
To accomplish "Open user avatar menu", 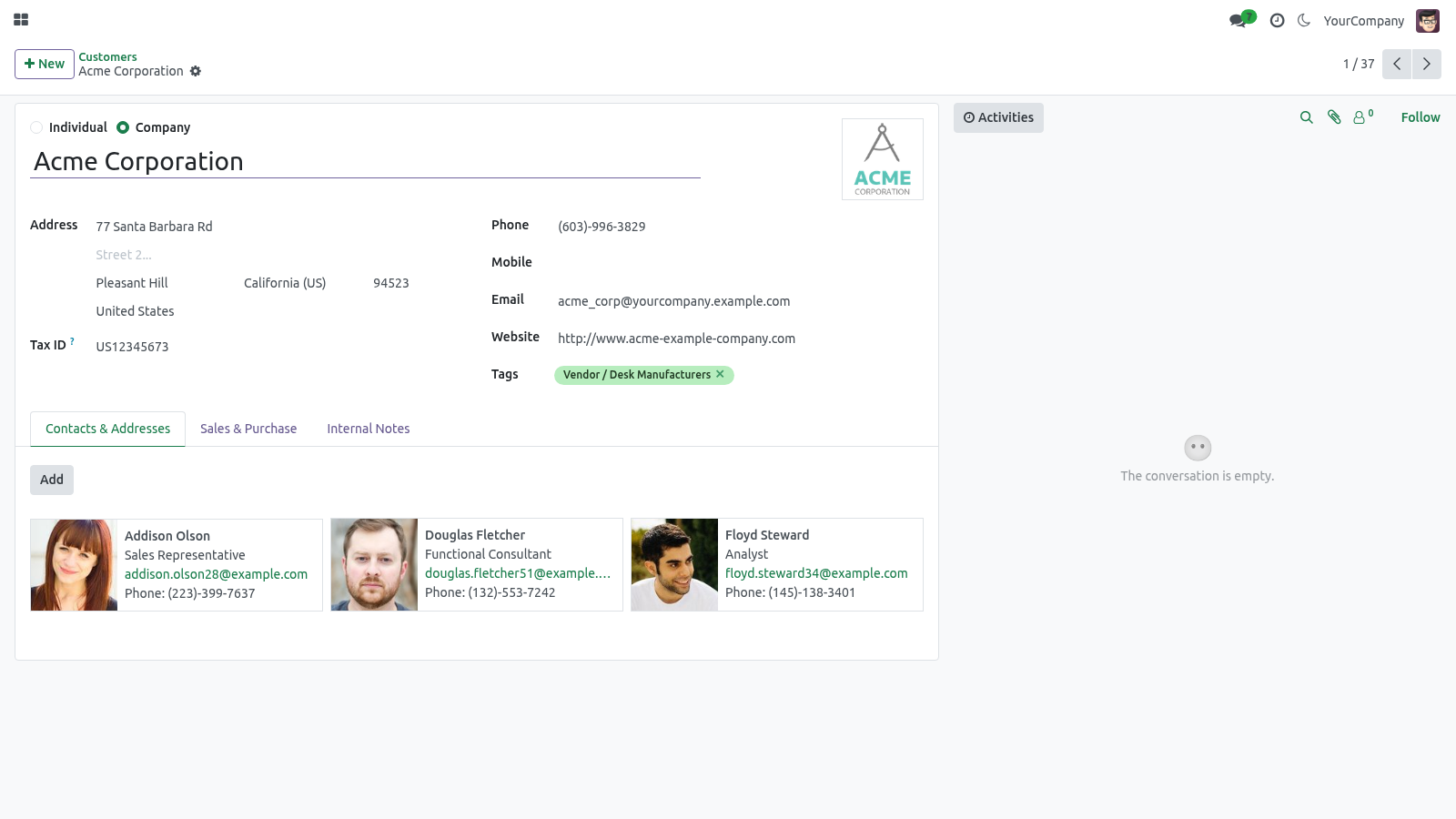I will point(1428,20).
